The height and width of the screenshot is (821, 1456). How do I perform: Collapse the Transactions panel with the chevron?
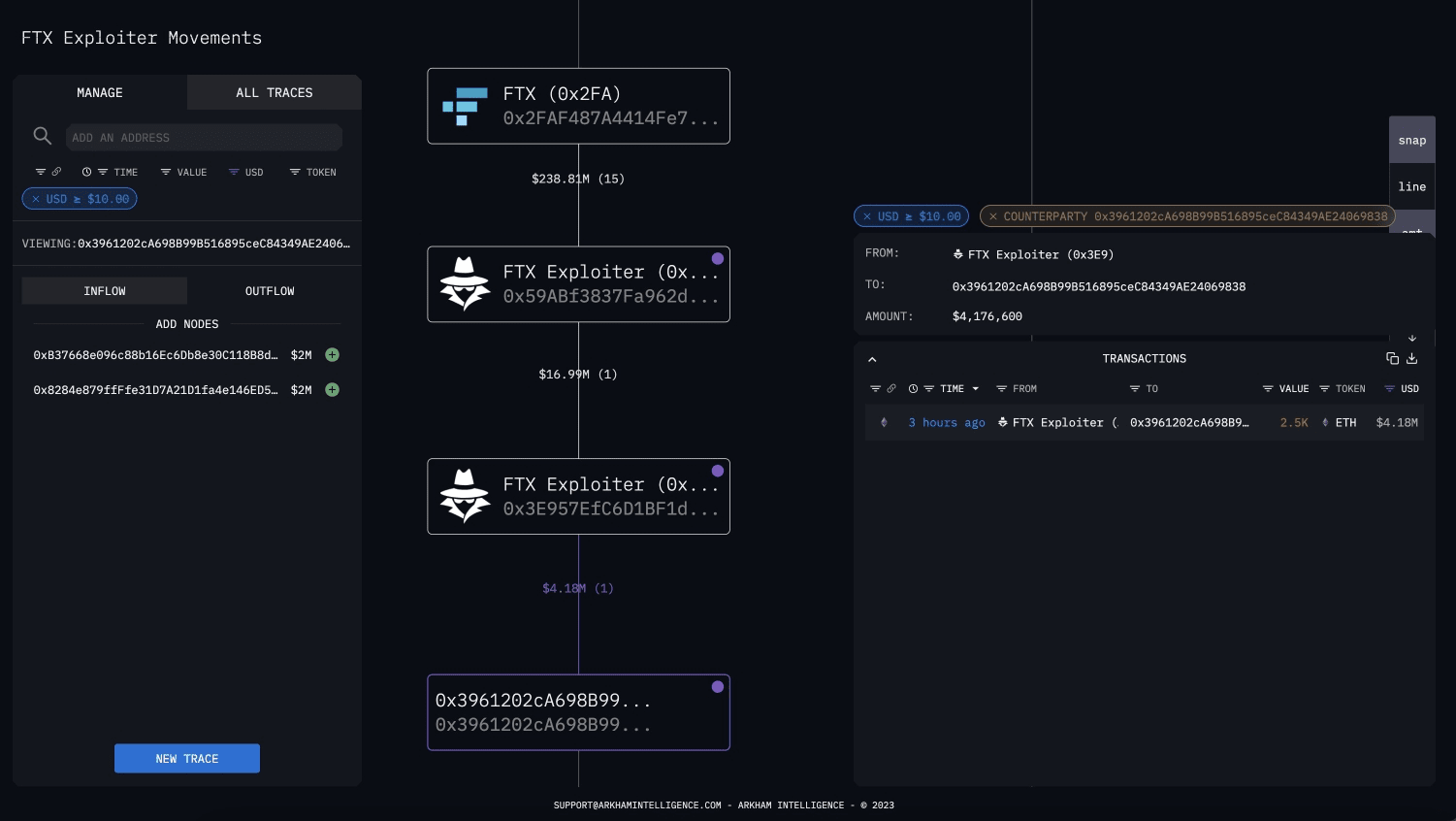872,359
